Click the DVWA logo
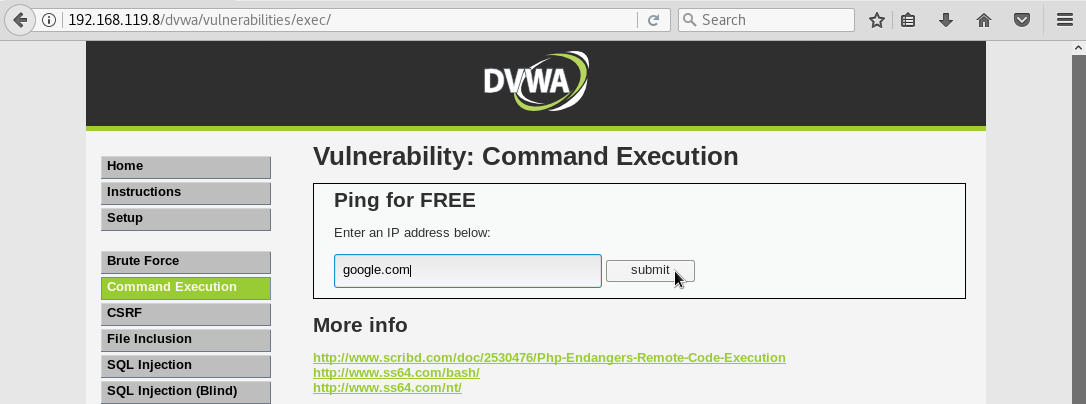1086x404 pixels. (x=535, y=81)
